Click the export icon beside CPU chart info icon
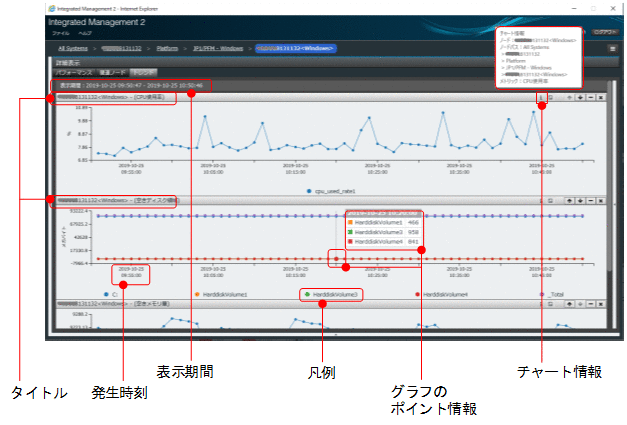Image resolution: width=627 pixels, height=425 pixels. (551, 98)
